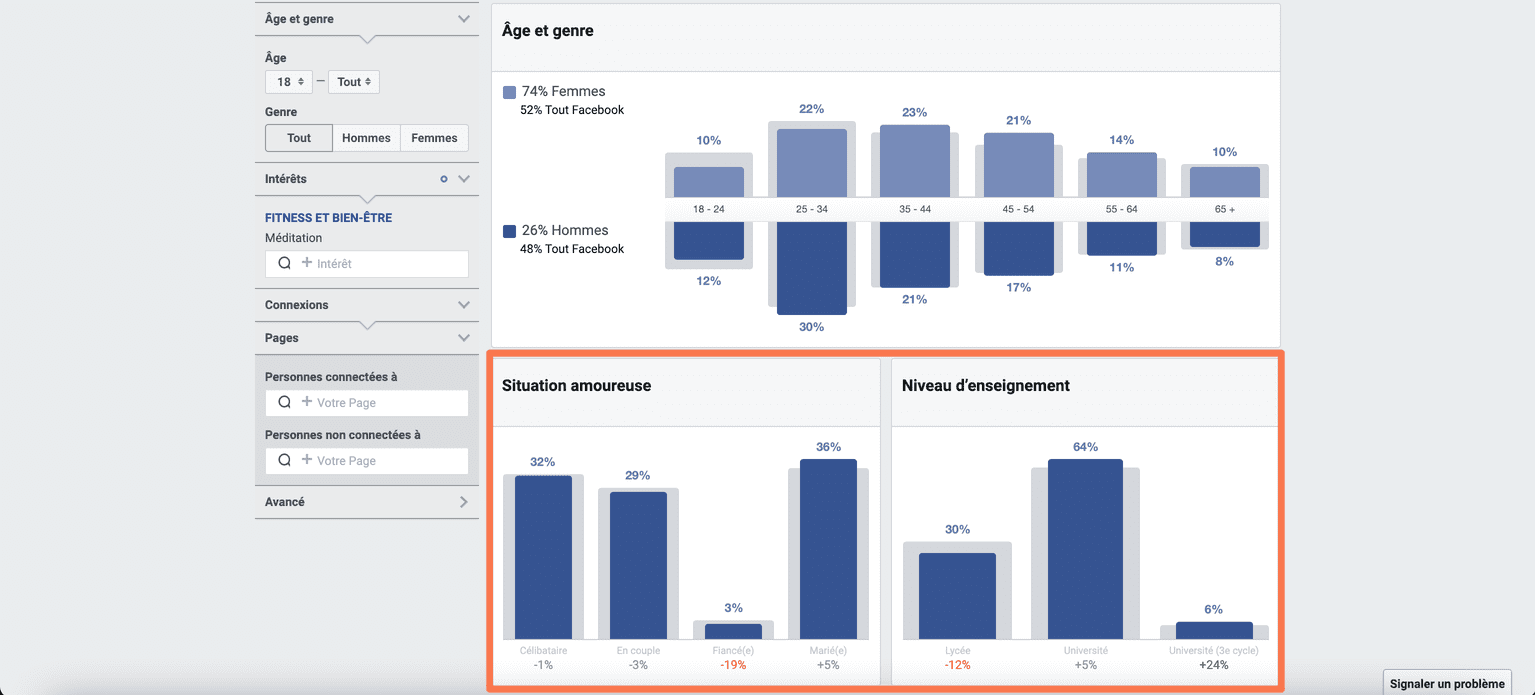The width and height of the screenshot is (1535, 695).
Task: Expand the Connexions section chevron
Action: [463, 305]
